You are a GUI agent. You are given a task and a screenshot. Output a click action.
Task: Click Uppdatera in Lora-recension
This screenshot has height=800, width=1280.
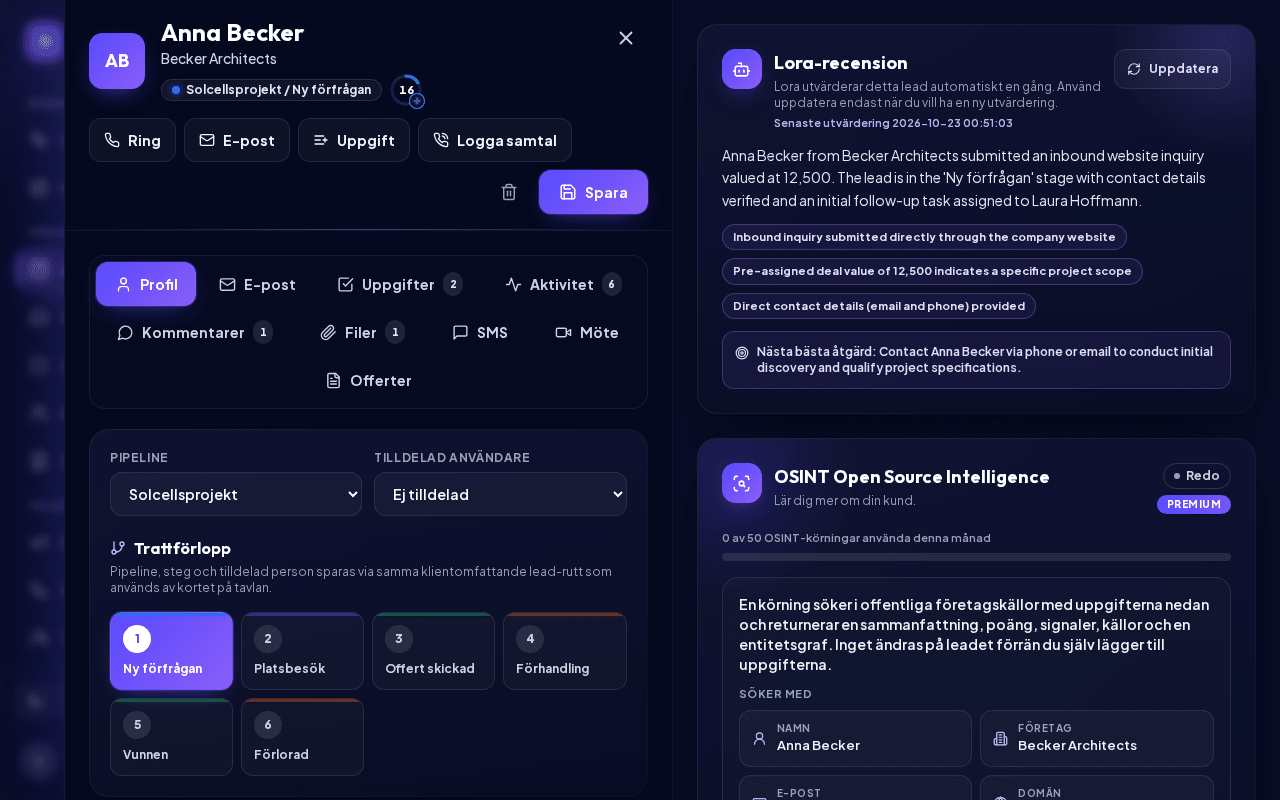pos(1172,69)
